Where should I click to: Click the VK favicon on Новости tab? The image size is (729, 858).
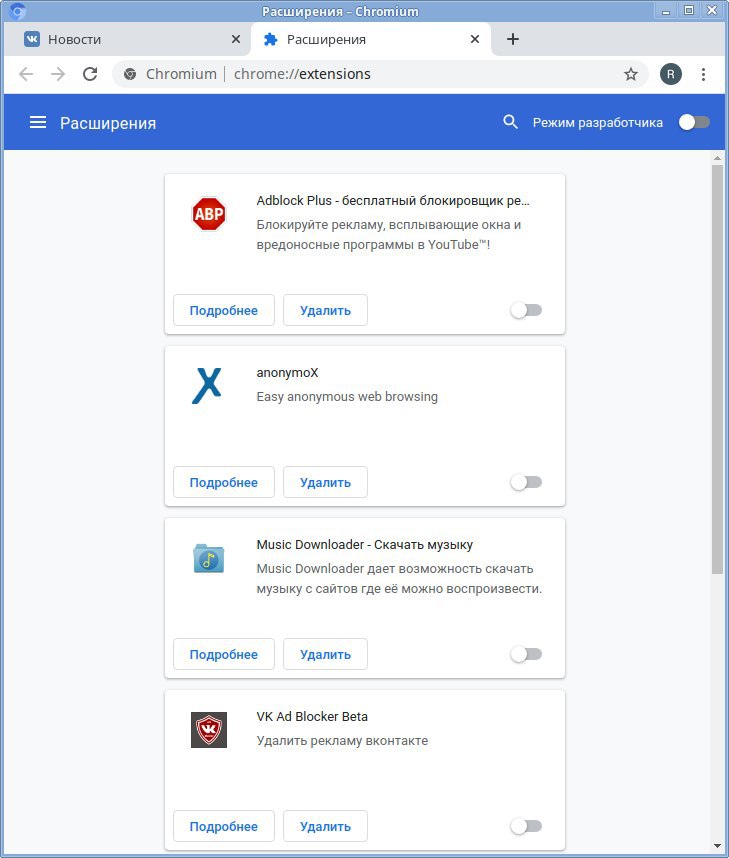tap(32, 39)
